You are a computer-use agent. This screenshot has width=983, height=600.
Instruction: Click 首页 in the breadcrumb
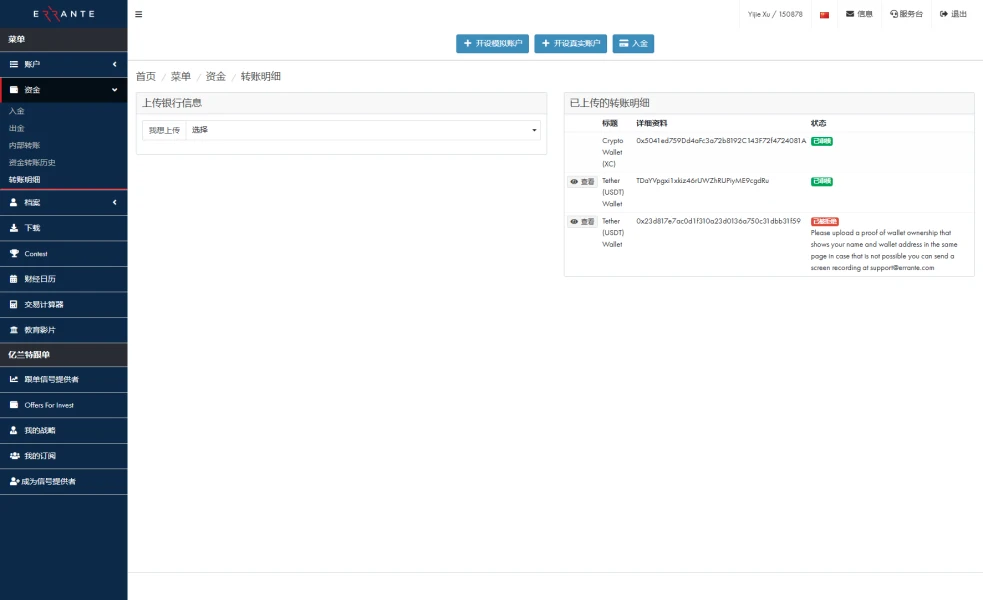point(146,77)
